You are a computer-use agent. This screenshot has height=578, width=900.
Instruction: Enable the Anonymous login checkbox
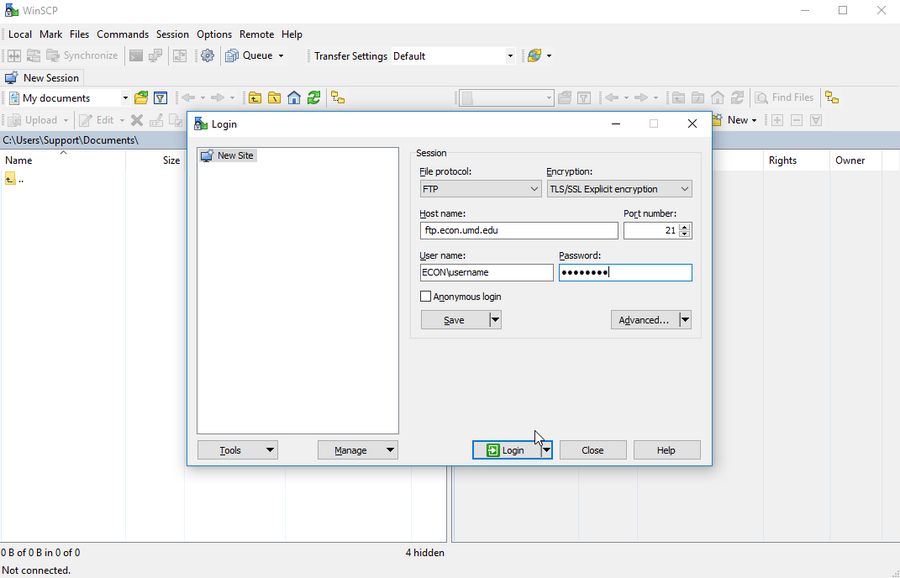425,296
